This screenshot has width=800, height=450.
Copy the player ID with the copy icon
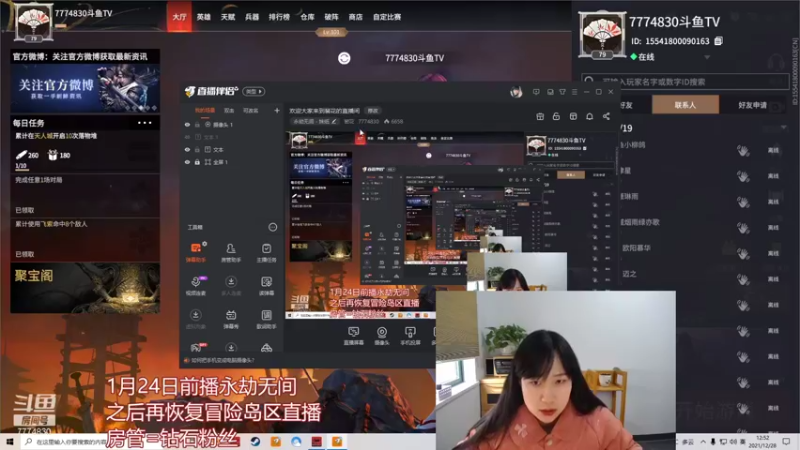click(x=718, y=41)
